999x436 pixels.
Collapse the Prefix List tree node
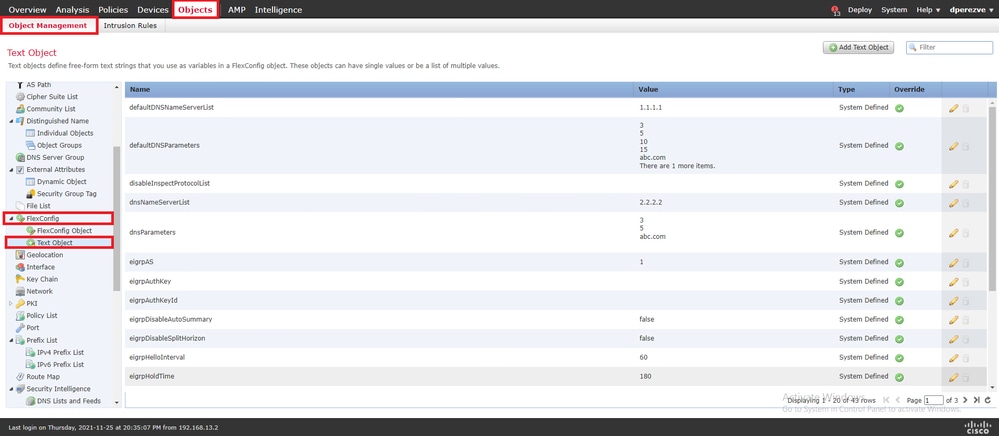click(11, 340)
